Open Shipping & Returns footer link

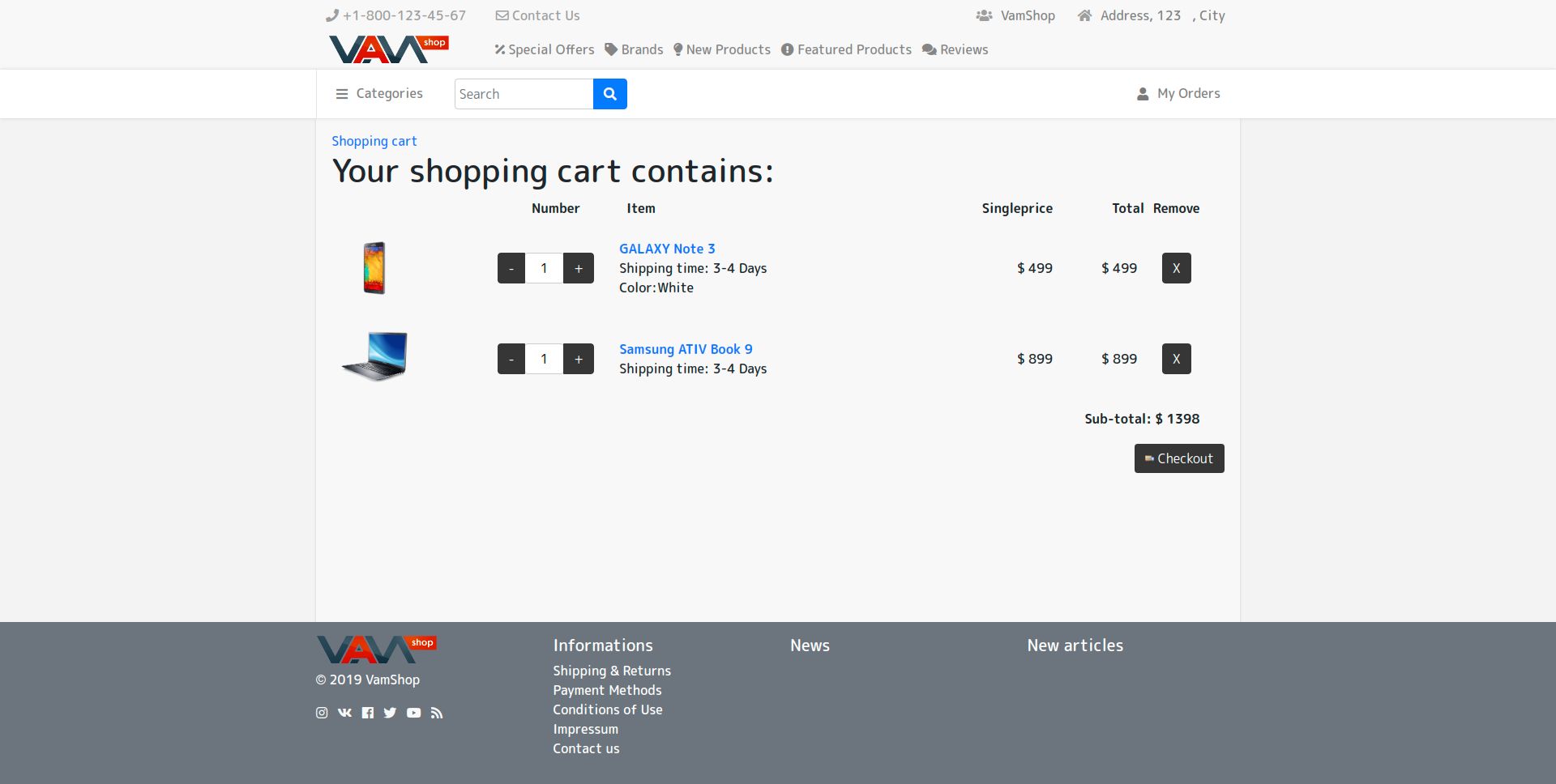(x=612, y=671)
